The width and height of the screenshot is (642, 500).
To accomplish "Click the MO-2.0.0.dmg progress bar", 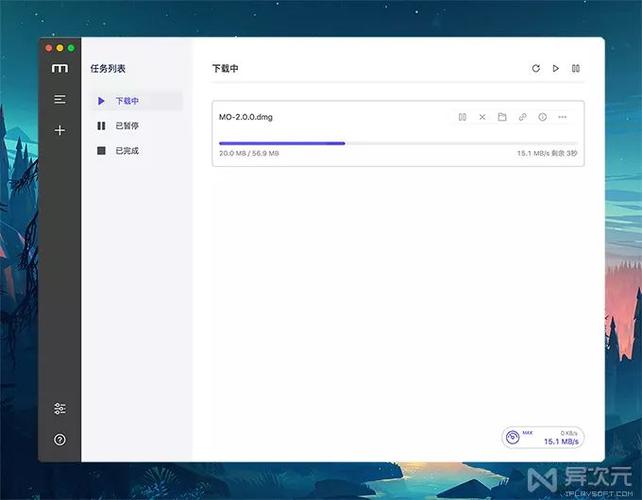I will tap(398, 143).
